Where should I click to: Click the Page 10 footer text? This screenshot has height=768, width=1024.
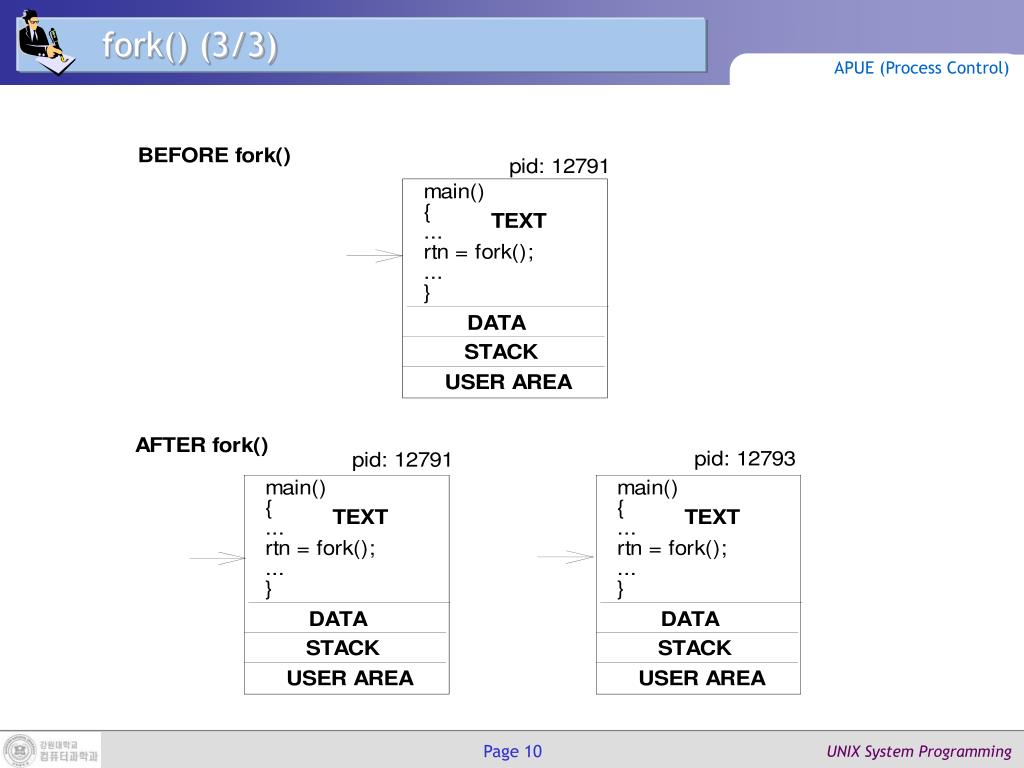coord(513,752)
